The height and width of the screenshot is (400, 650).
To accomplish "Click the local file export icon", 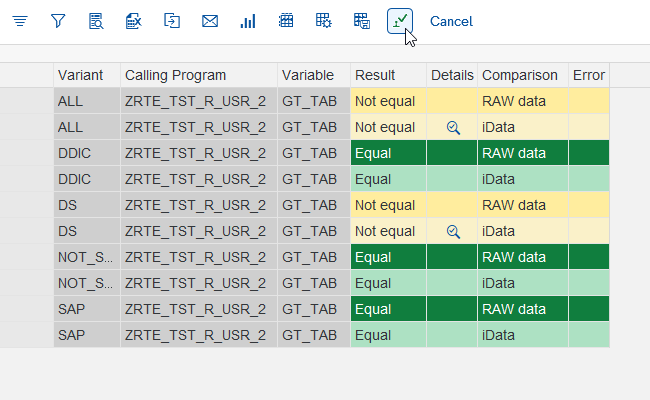I will (172, 21).
